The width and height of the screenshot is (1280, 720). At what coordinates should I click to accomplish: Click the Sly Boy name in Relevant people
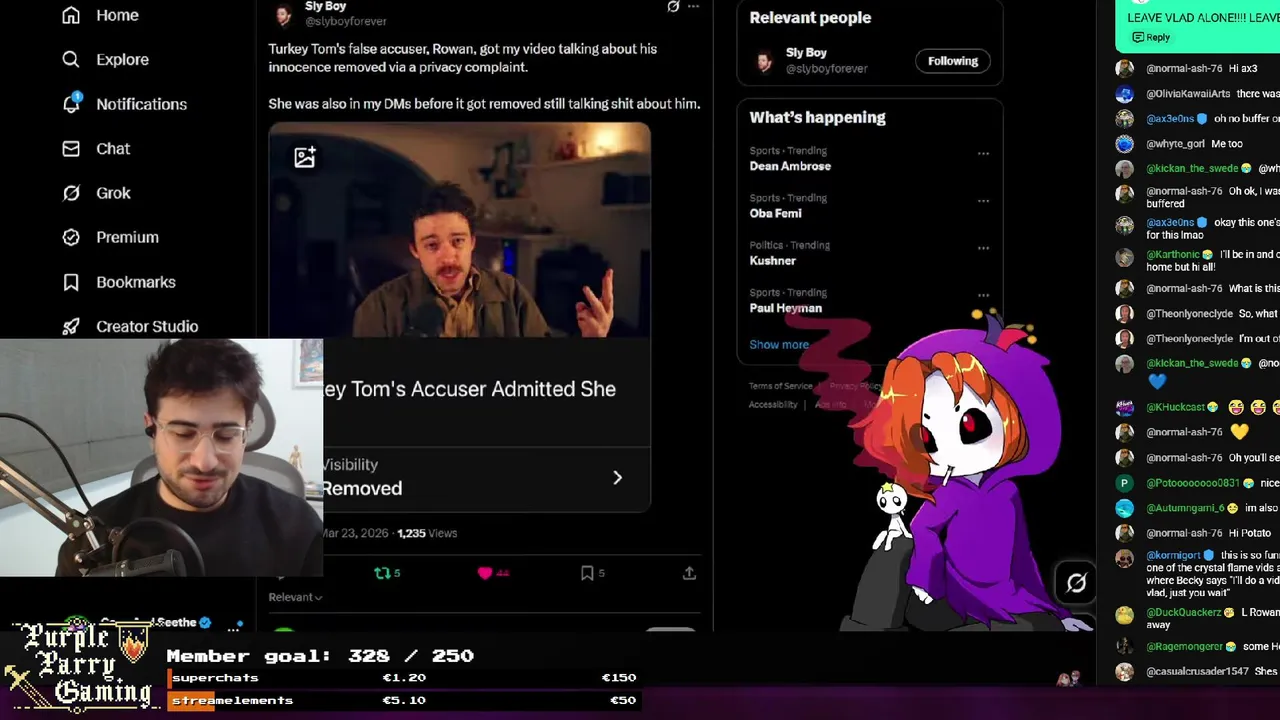click(806, 53)
